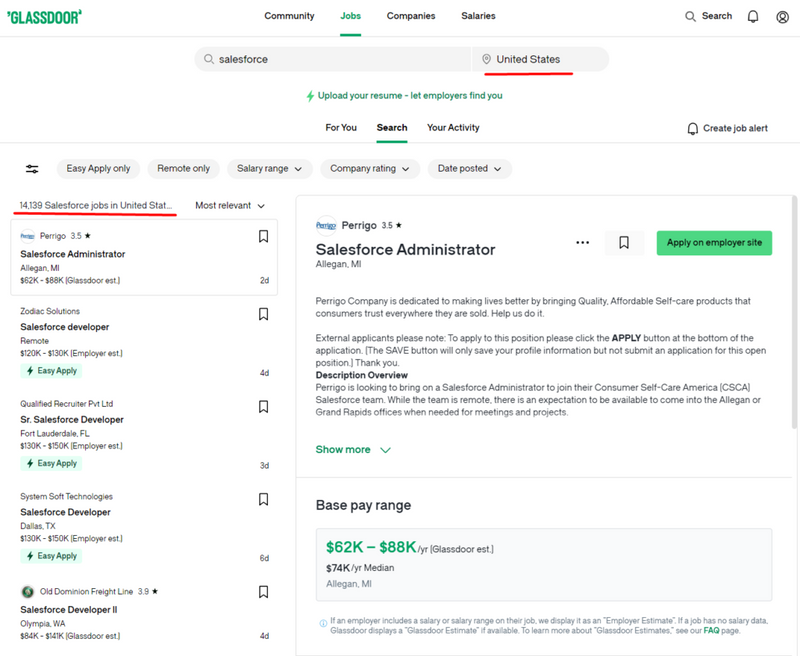Open the Community nav item
Screen dimensions: 800x656
(x=289, y=16)
